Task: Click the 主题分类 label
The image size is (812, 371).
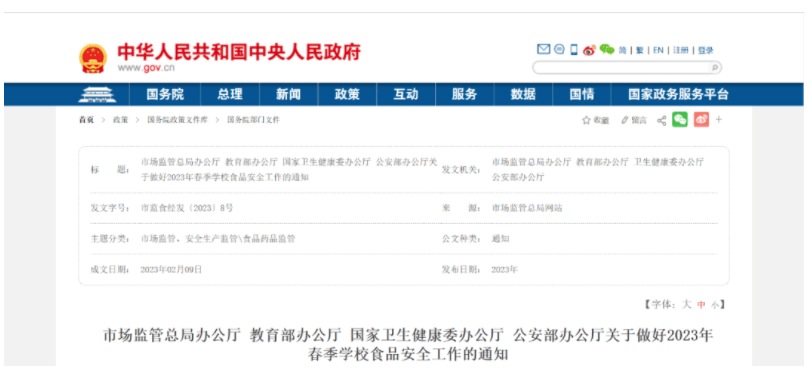Action: click(x=110, y=239)
